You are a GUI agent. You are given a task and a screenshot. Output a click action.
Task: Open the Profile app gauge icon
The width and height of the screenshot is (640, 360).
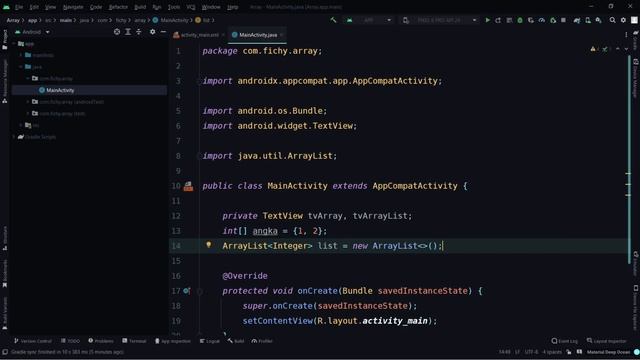[542, 20]
